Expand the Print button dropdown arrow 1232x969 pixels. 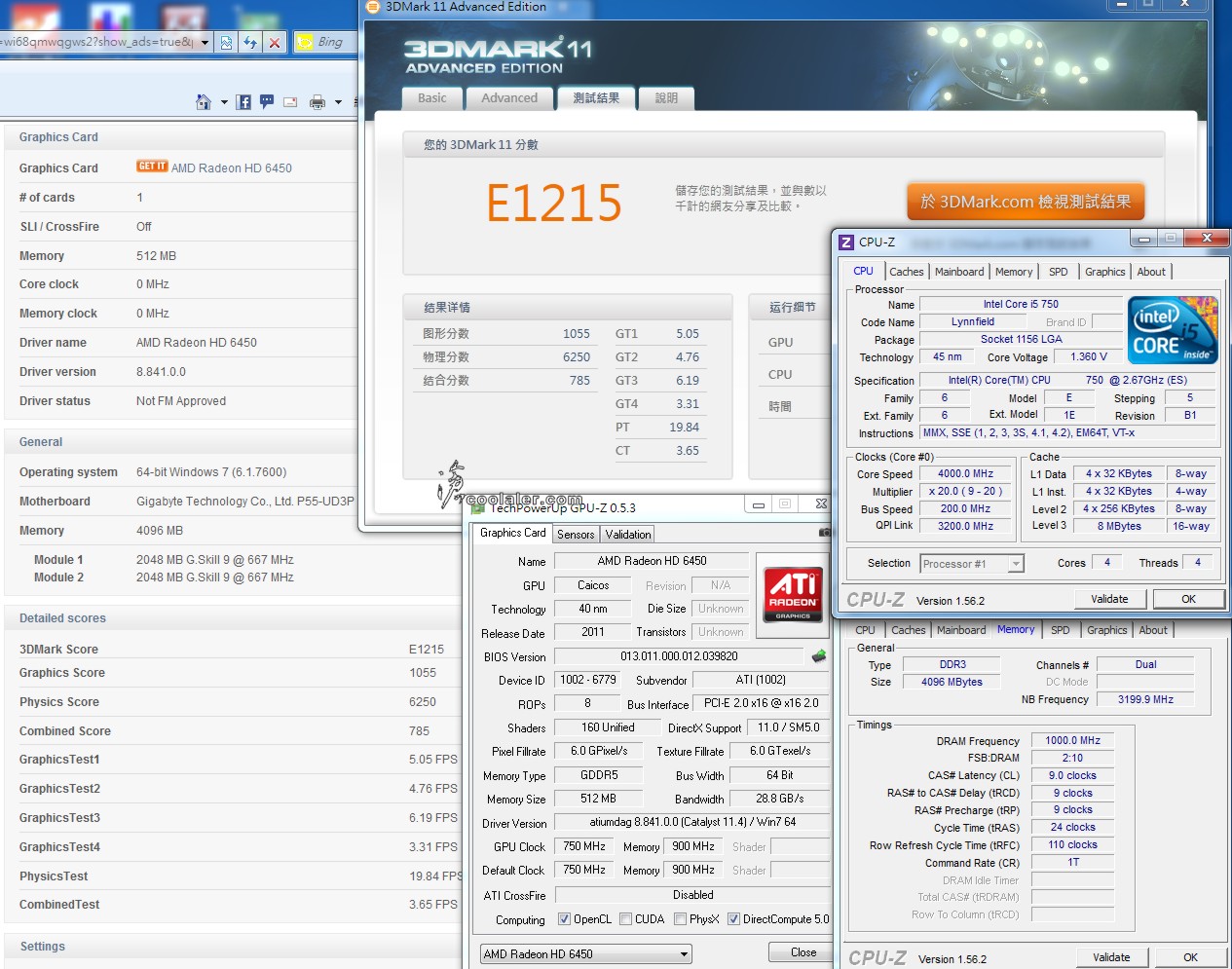[x=338, y=101]
